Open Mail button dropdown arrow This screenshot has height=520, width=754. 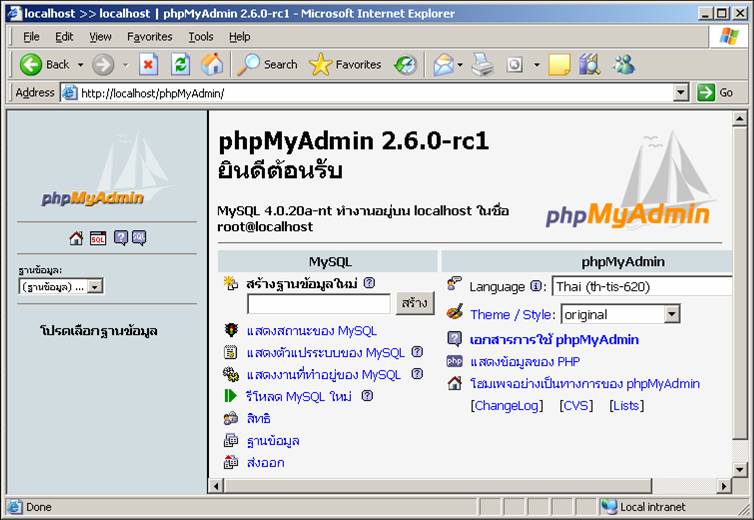[x=460, y=64]
